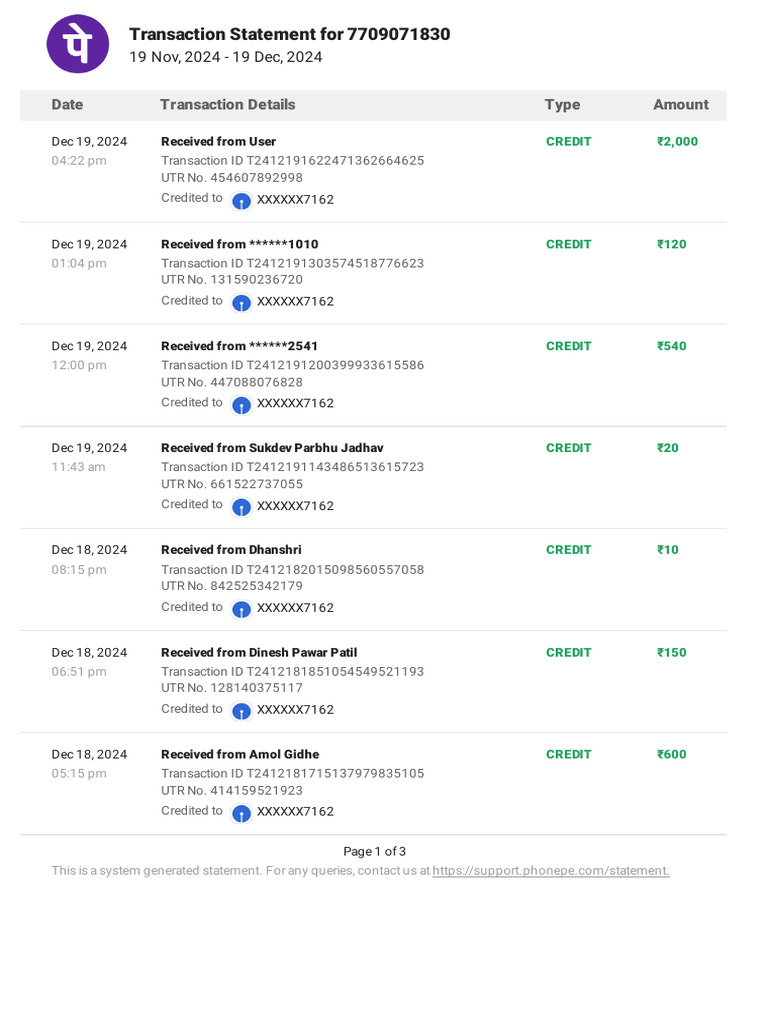Image resolution: width=768 pixels, height=1024 pixels.
Task: Open the support.phonepe.com/statement link
Action: pos(550,871)
